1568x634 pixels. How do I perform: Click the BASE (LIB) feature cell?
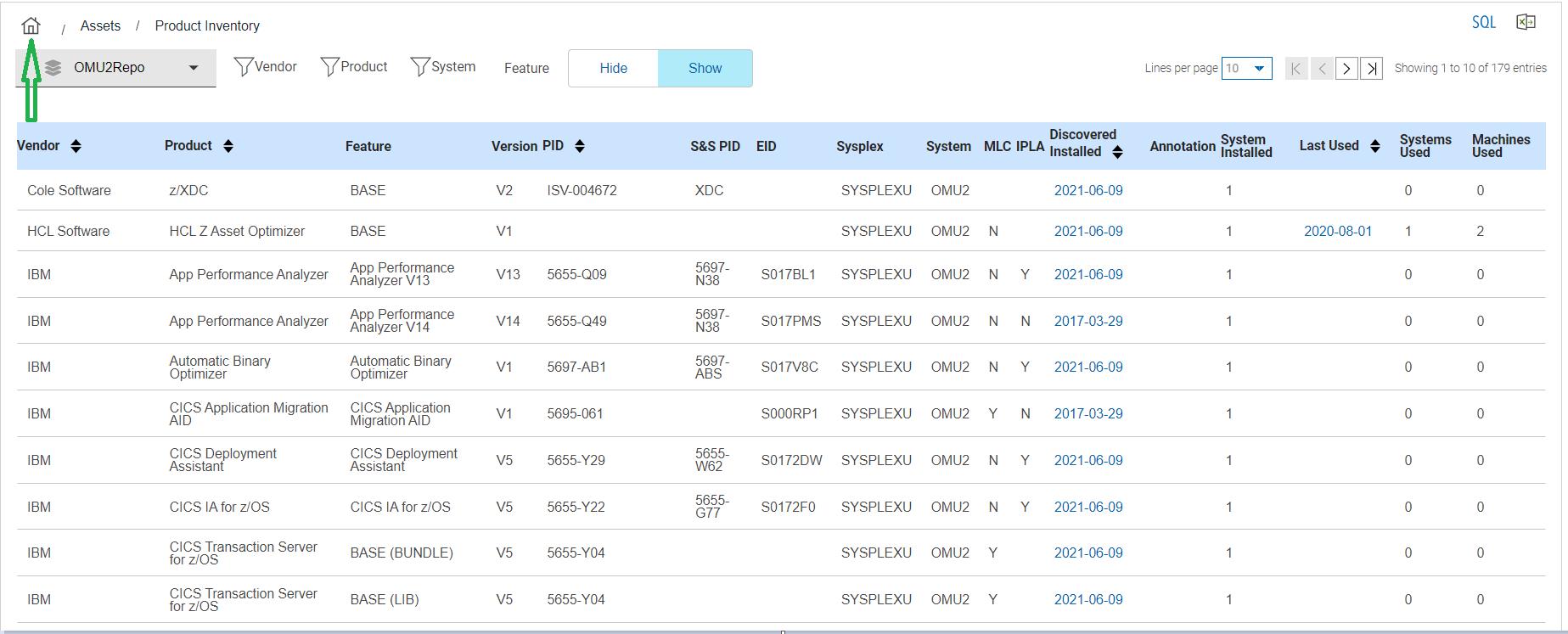click(x=385, y=599)
